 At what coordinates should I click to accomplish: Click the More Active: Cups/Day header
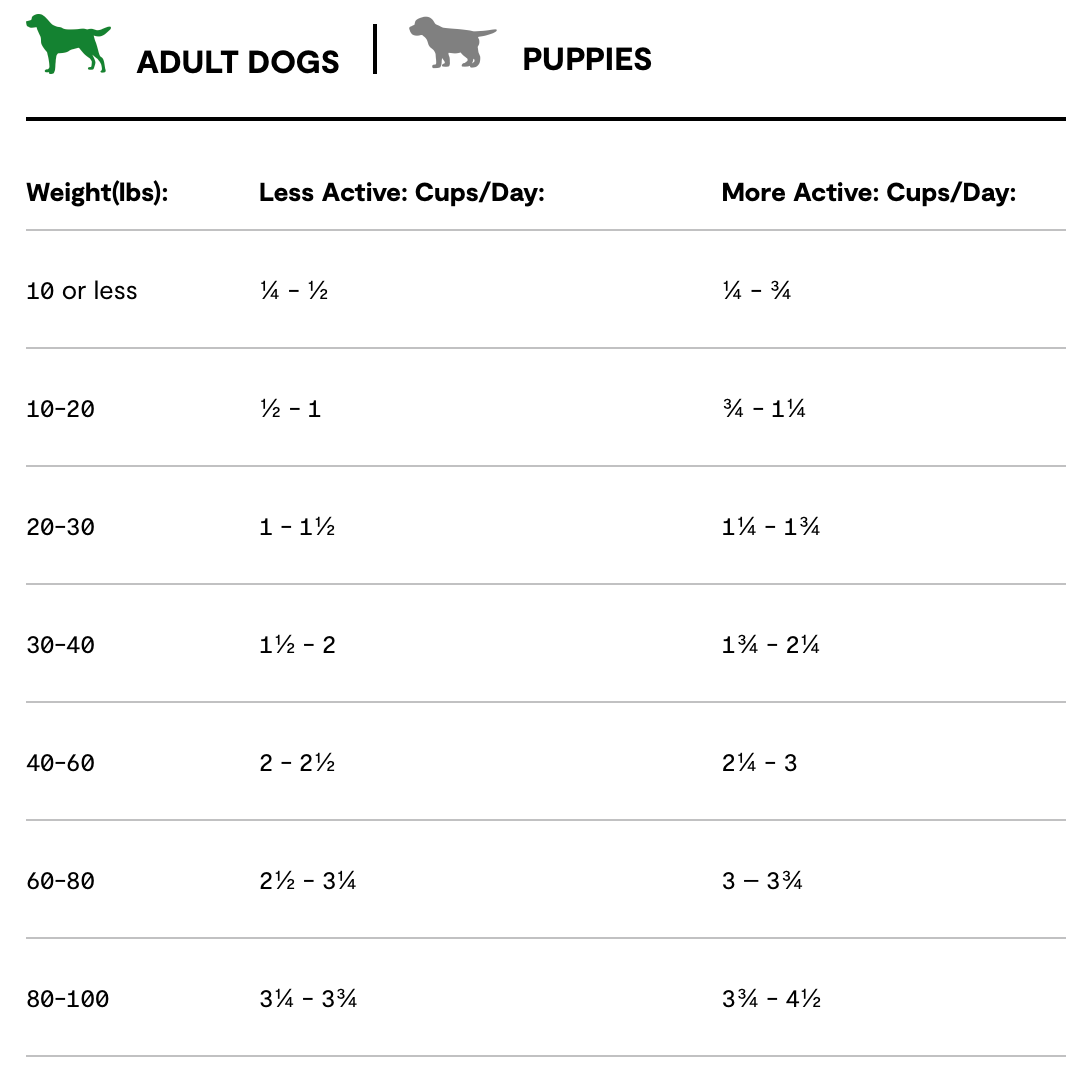868,192
